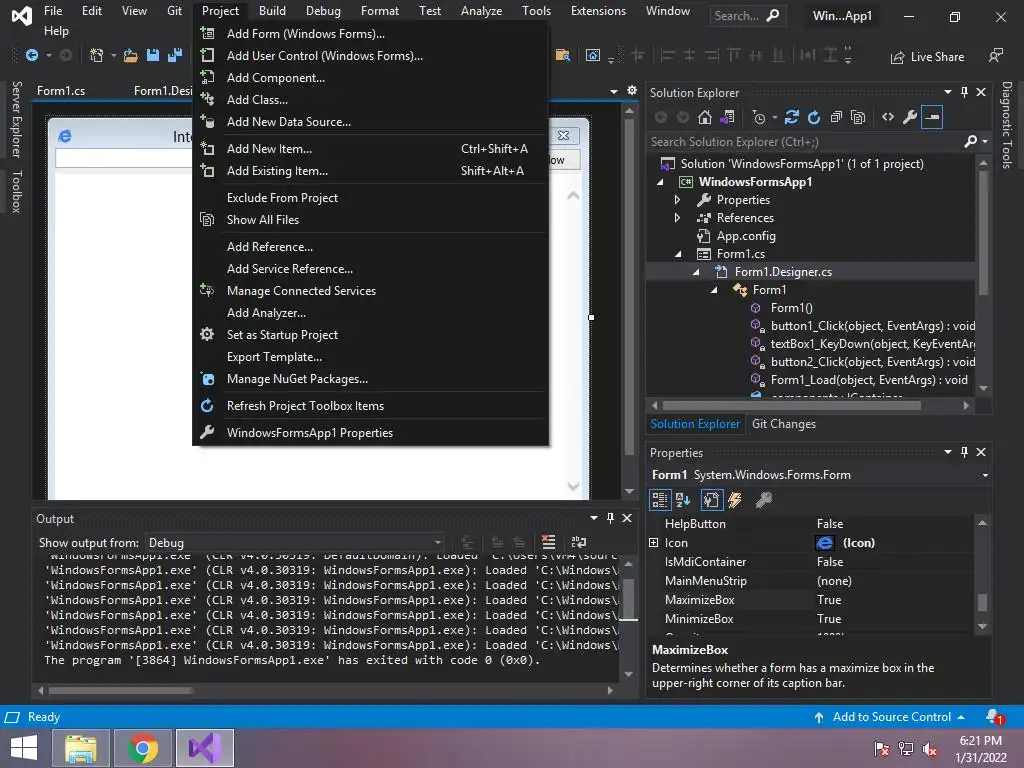The height and width of the screenshot is (768, 1024).
Task: Toggle Word Wrap in Output panel
Action: [579, 542]
